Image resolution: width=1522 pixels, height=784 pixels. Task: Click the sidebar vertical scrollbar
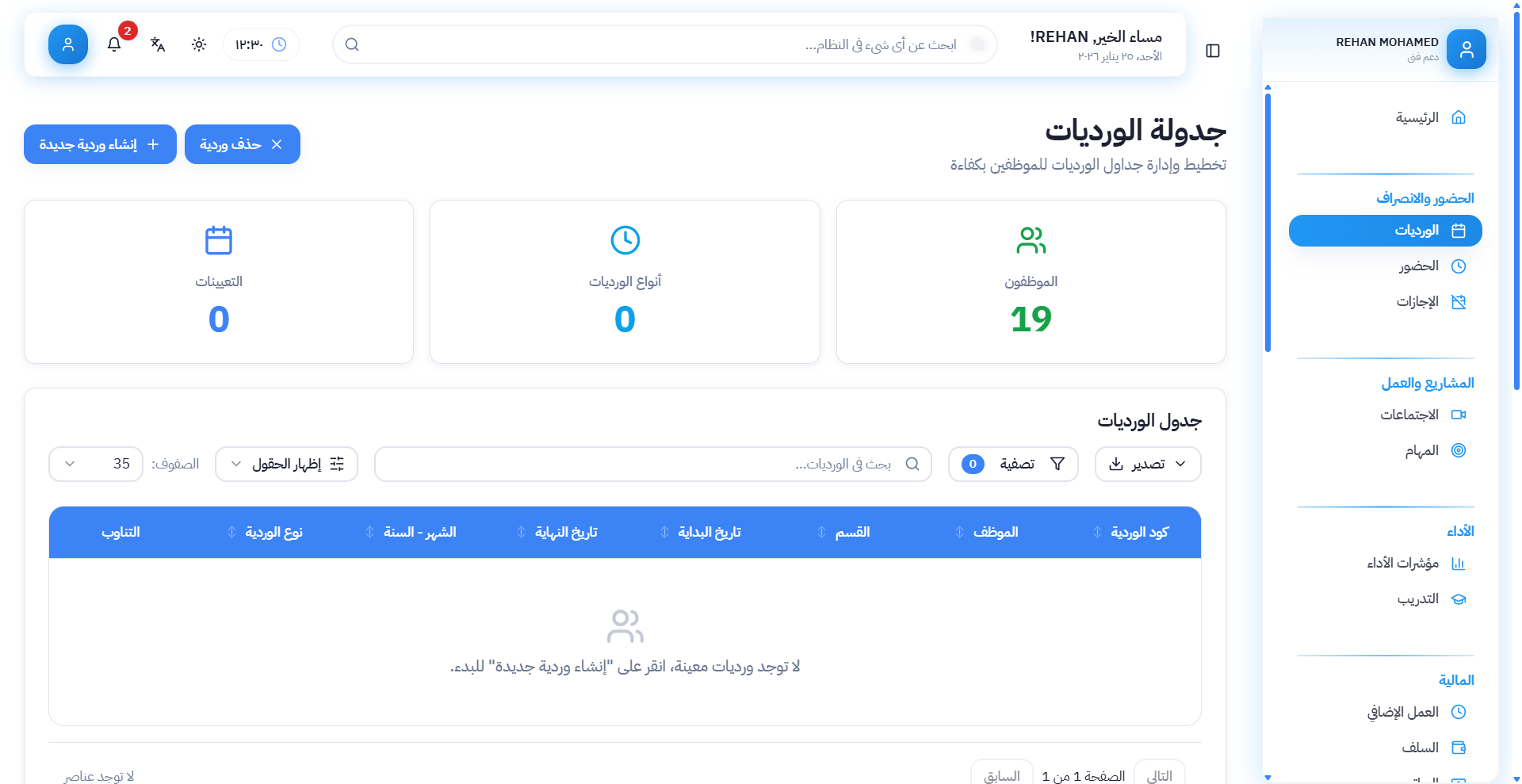coord(1268,222)
